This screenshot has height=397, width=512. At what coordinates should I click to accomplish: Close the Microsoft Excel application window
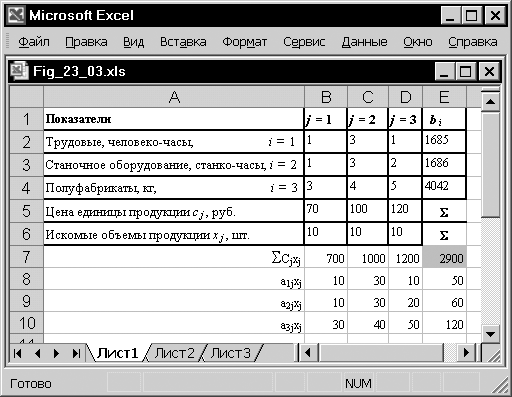[x=495, y=15]
